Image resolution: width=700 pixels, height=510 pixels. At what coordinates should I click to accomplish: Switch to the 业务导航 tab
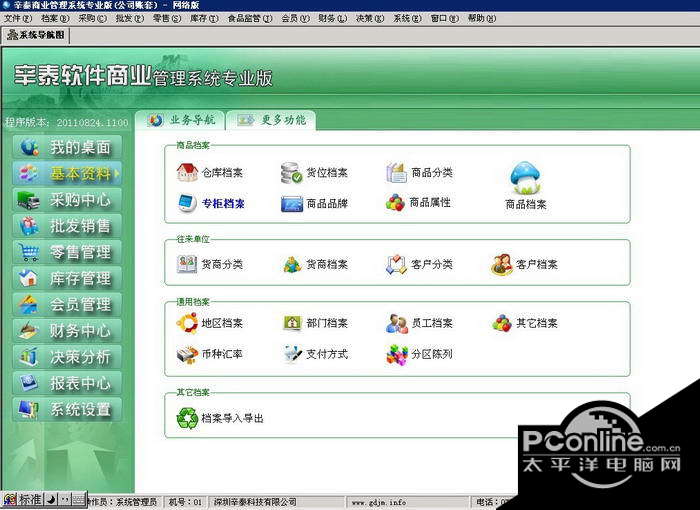point(180,120)
